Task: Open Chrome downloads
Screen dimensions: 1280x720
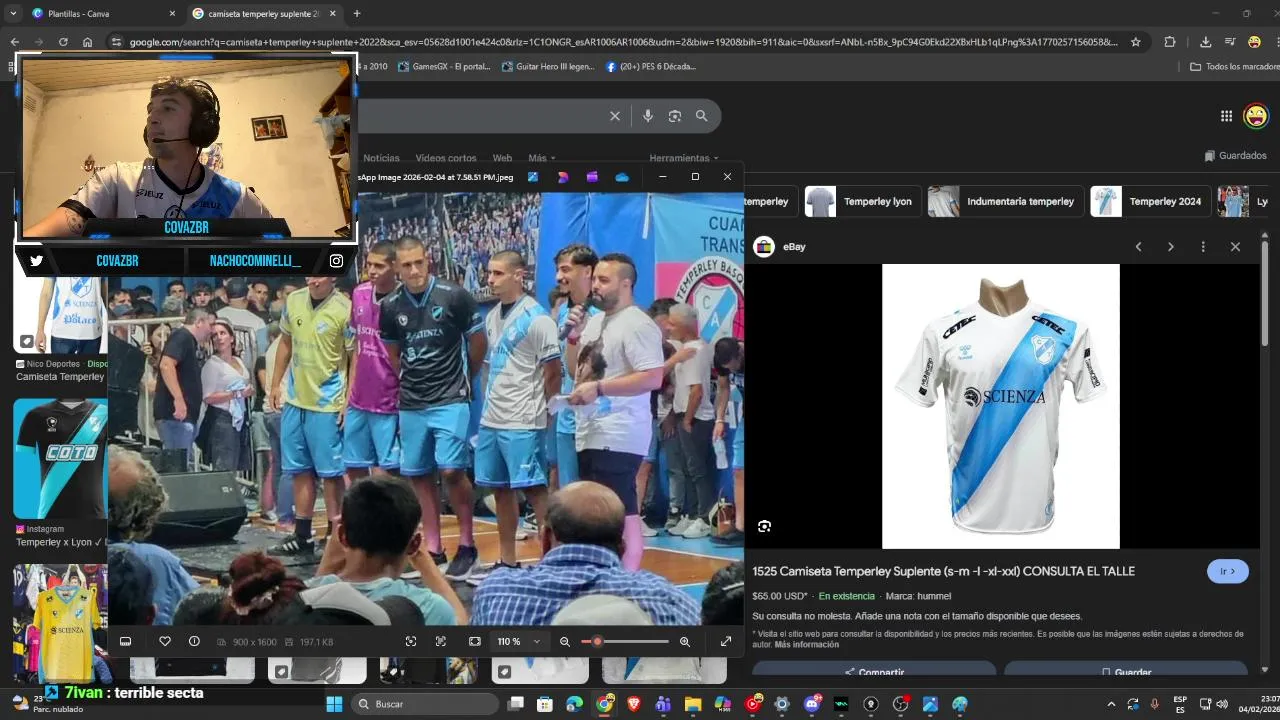Action: [1205, 42]
